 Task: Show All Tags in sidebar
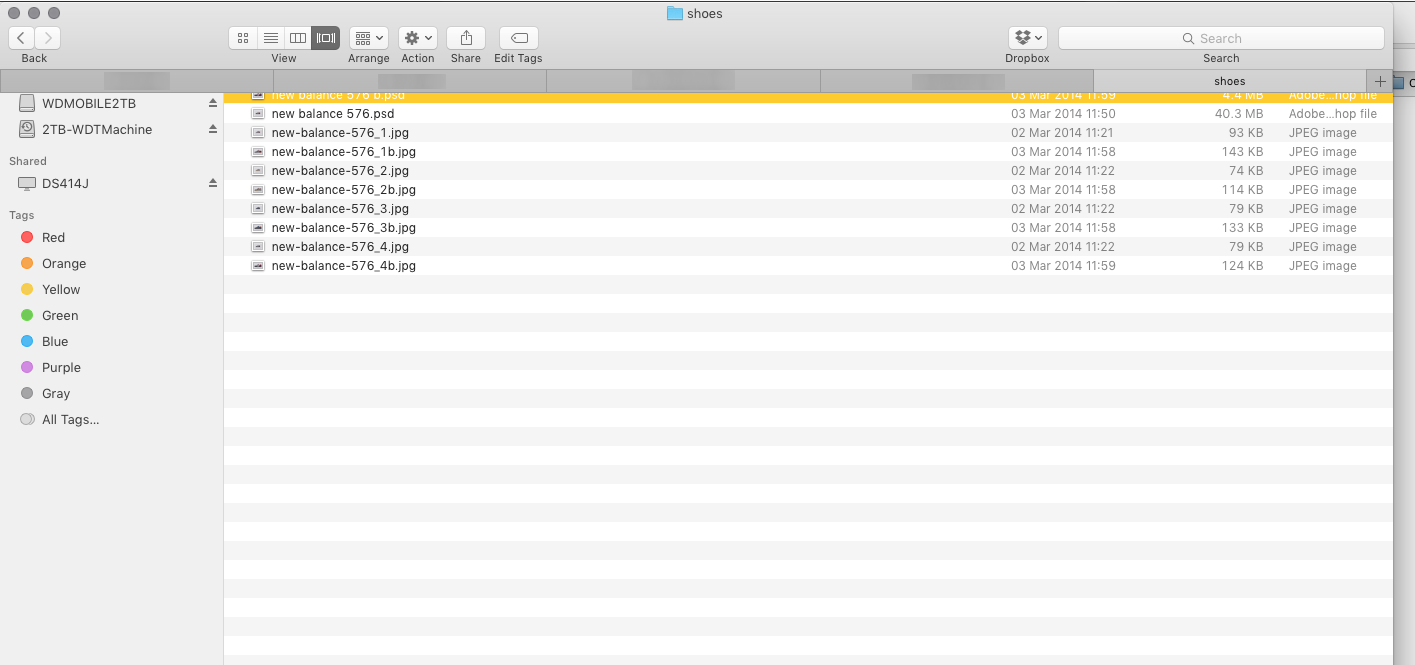coord(70,419)
